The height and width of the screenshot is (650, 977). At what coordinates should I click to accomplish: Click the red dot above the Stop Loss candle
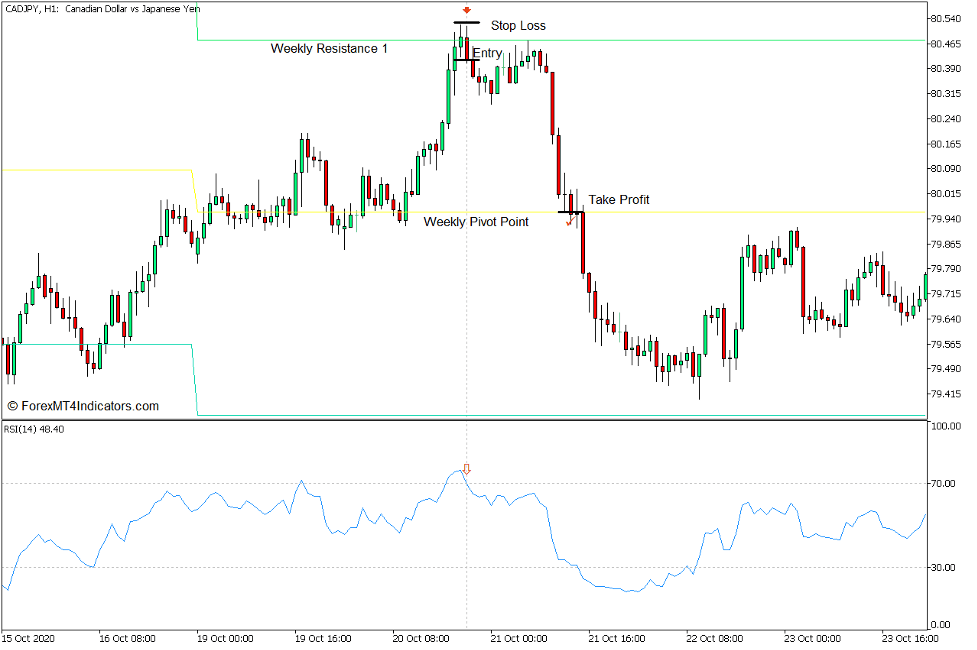point(466,8)
